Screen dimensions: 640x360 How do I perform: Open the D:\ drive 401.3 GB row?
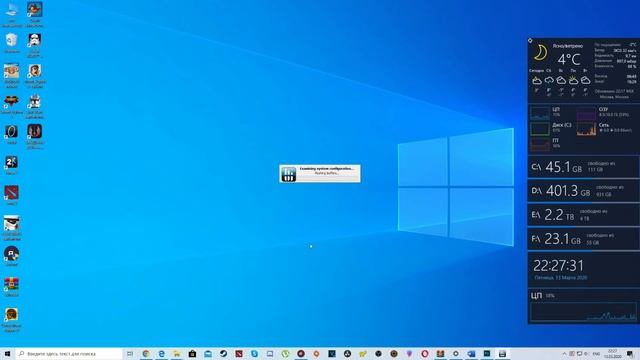(x=584, y=191)
